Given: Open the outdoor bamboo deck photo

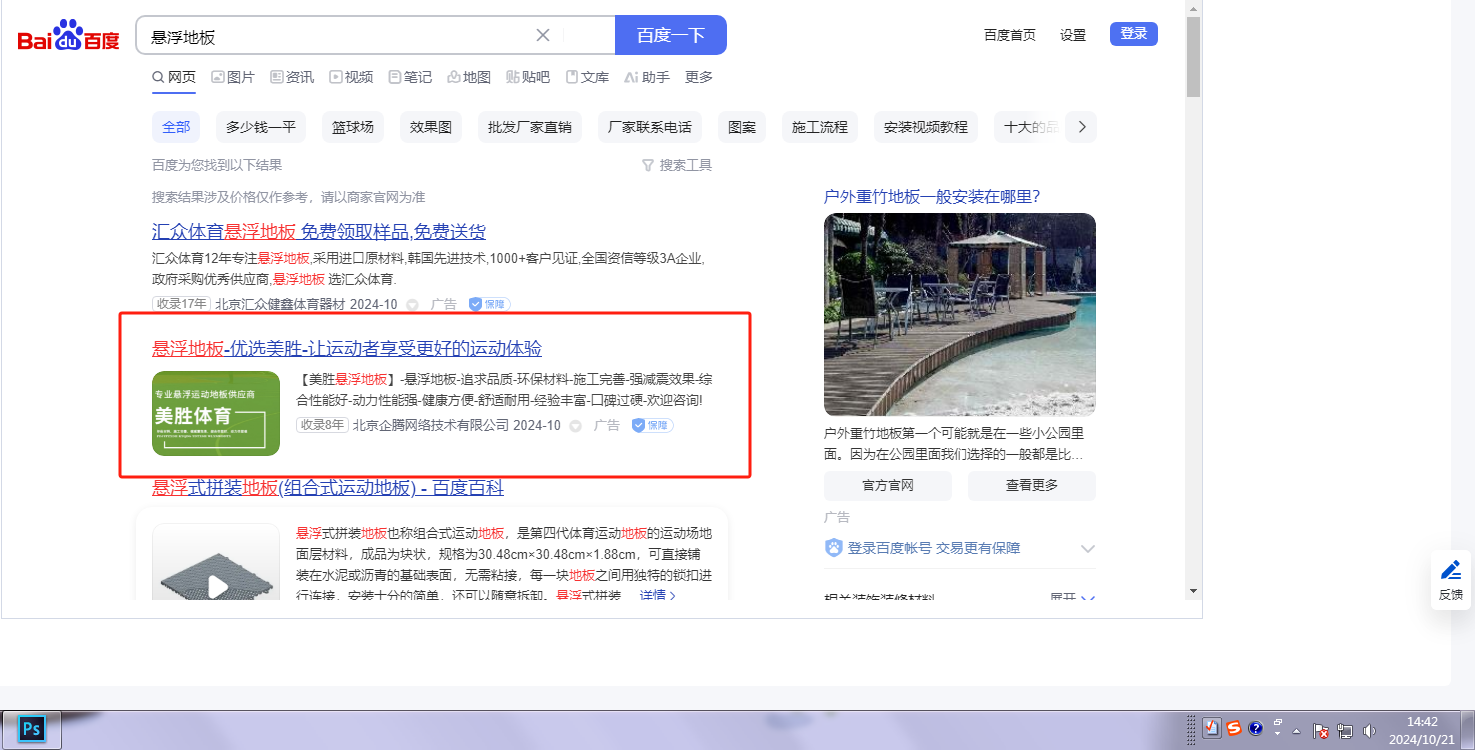Looking at the screenshot, I should tap(960, 315).
